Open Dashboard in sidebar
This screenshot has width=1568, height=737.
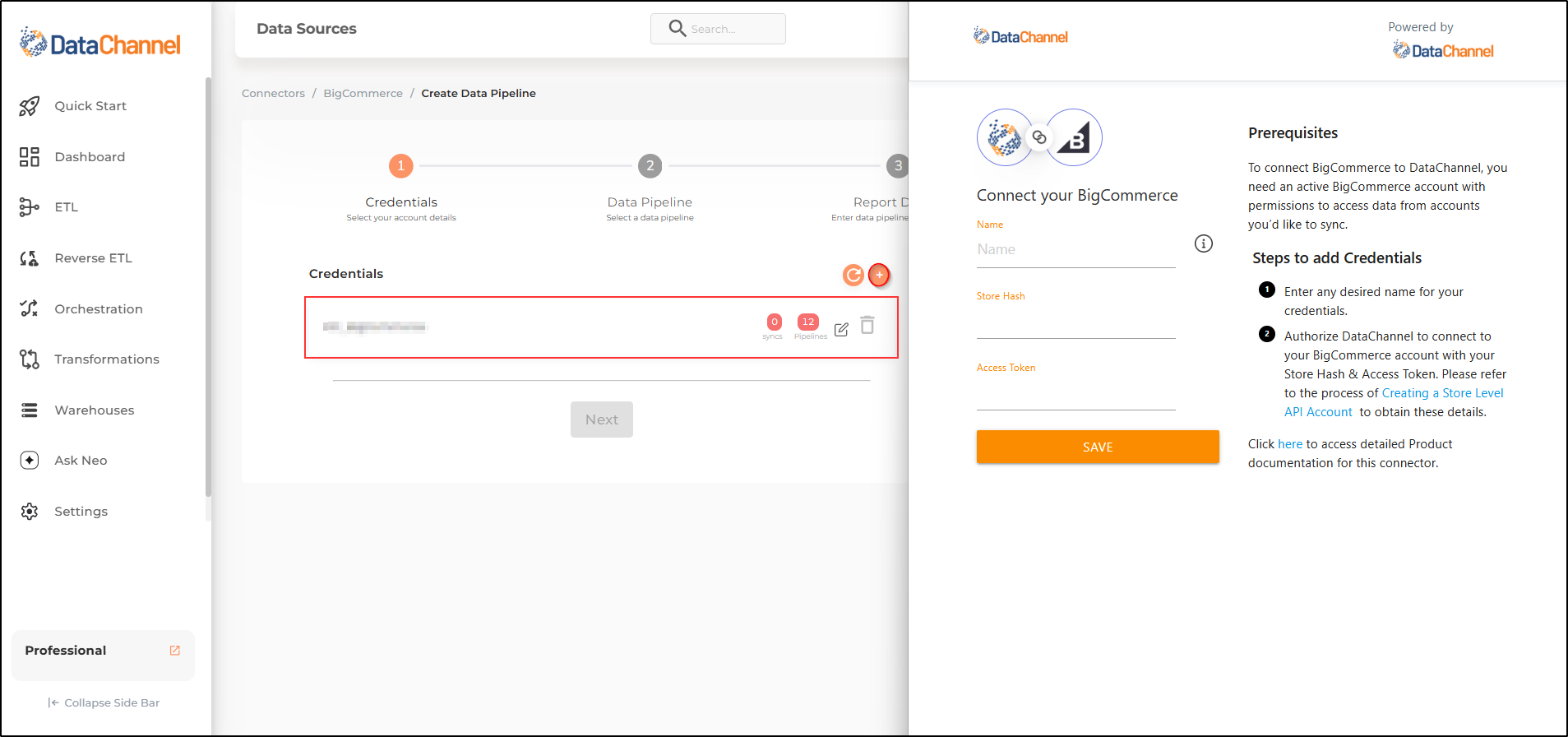coord(90,157)
